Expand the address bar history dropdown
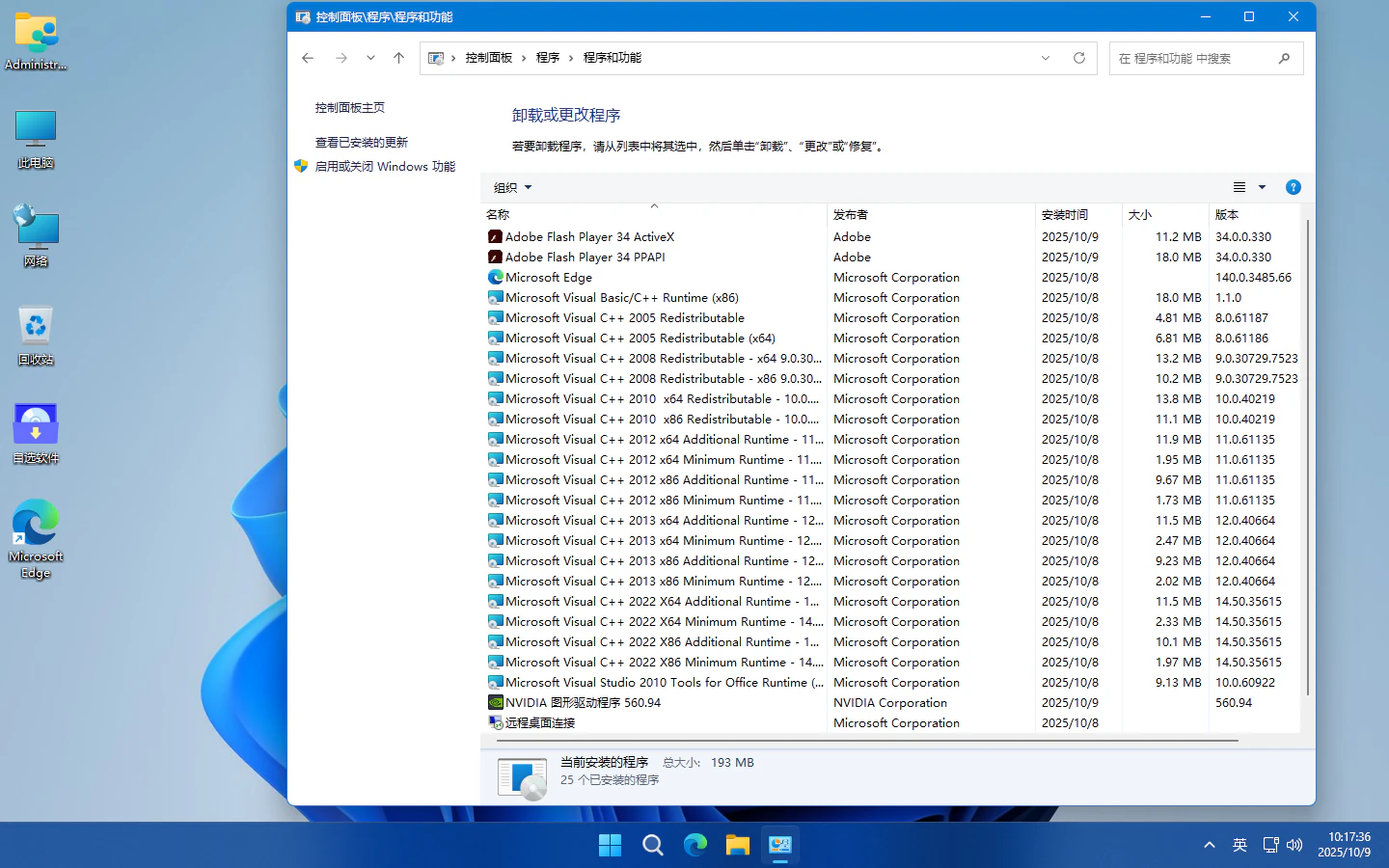The width and height of the screenshot is (1389, 868). tap(1045, 58)
